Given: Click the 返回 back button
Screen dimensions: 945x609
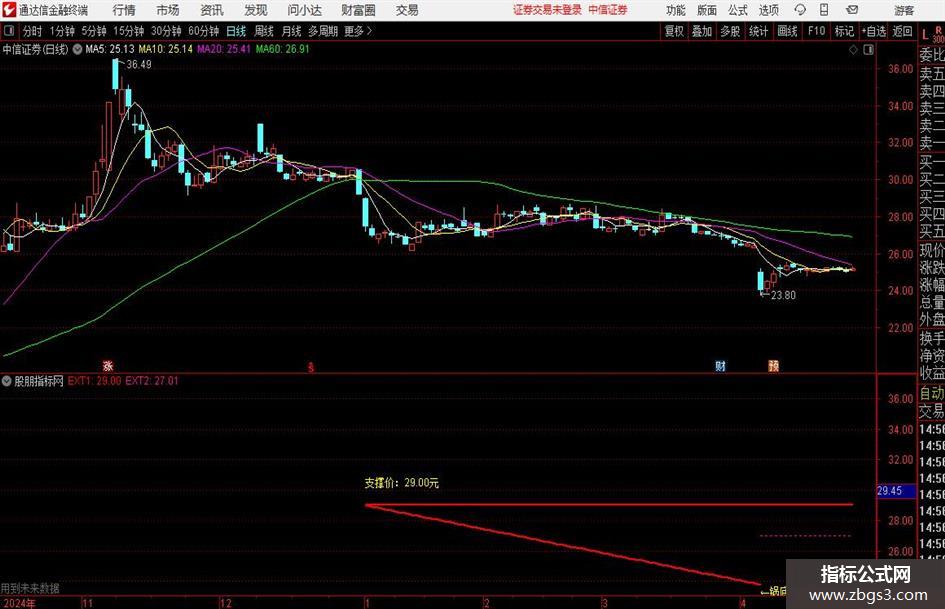Looking at the screenshot, I should (x=902, y=31).
